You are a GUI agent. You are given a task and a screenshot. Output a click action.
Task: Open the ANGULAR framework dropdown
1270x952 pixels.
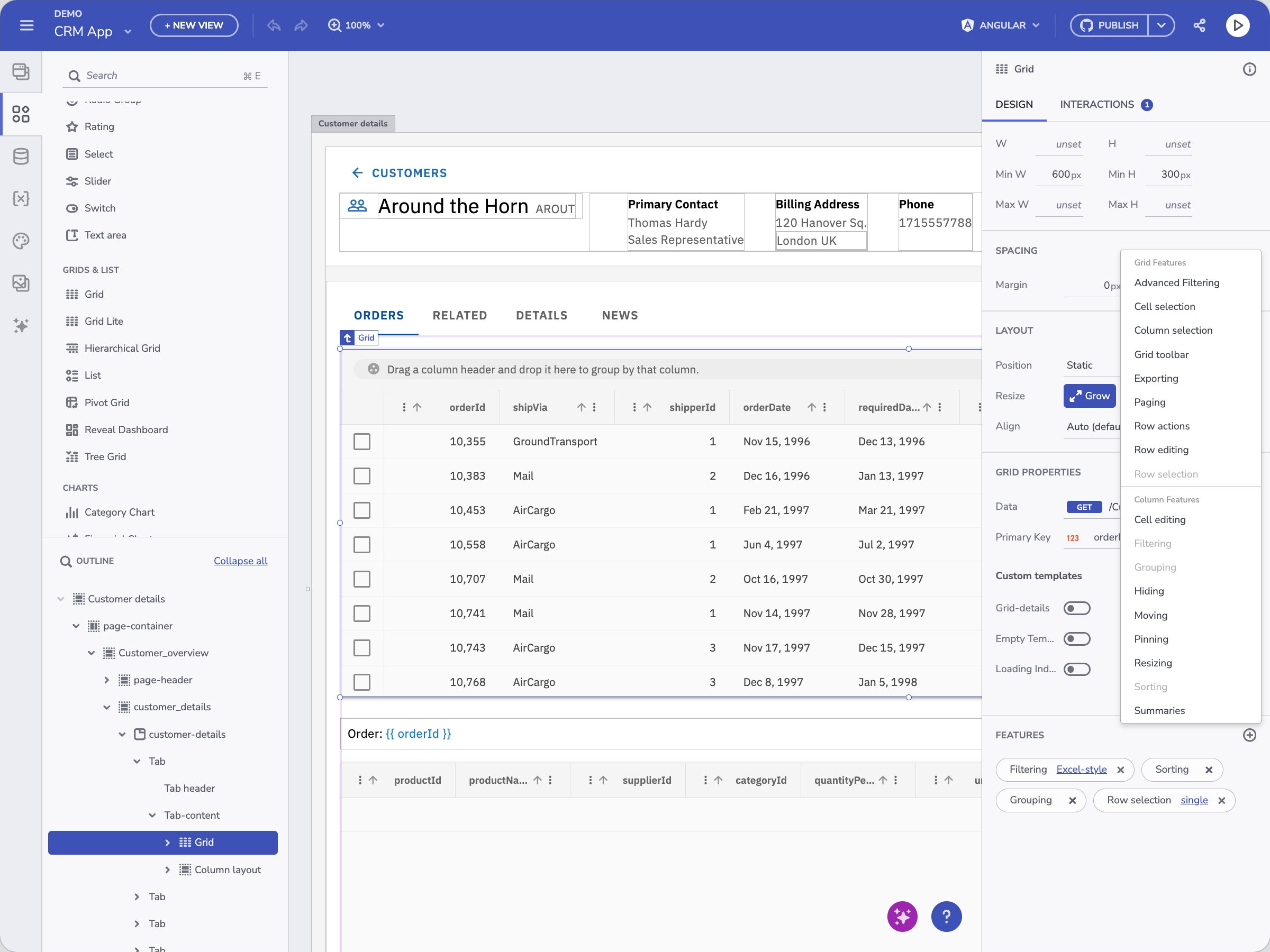[x=1000, y=25]
